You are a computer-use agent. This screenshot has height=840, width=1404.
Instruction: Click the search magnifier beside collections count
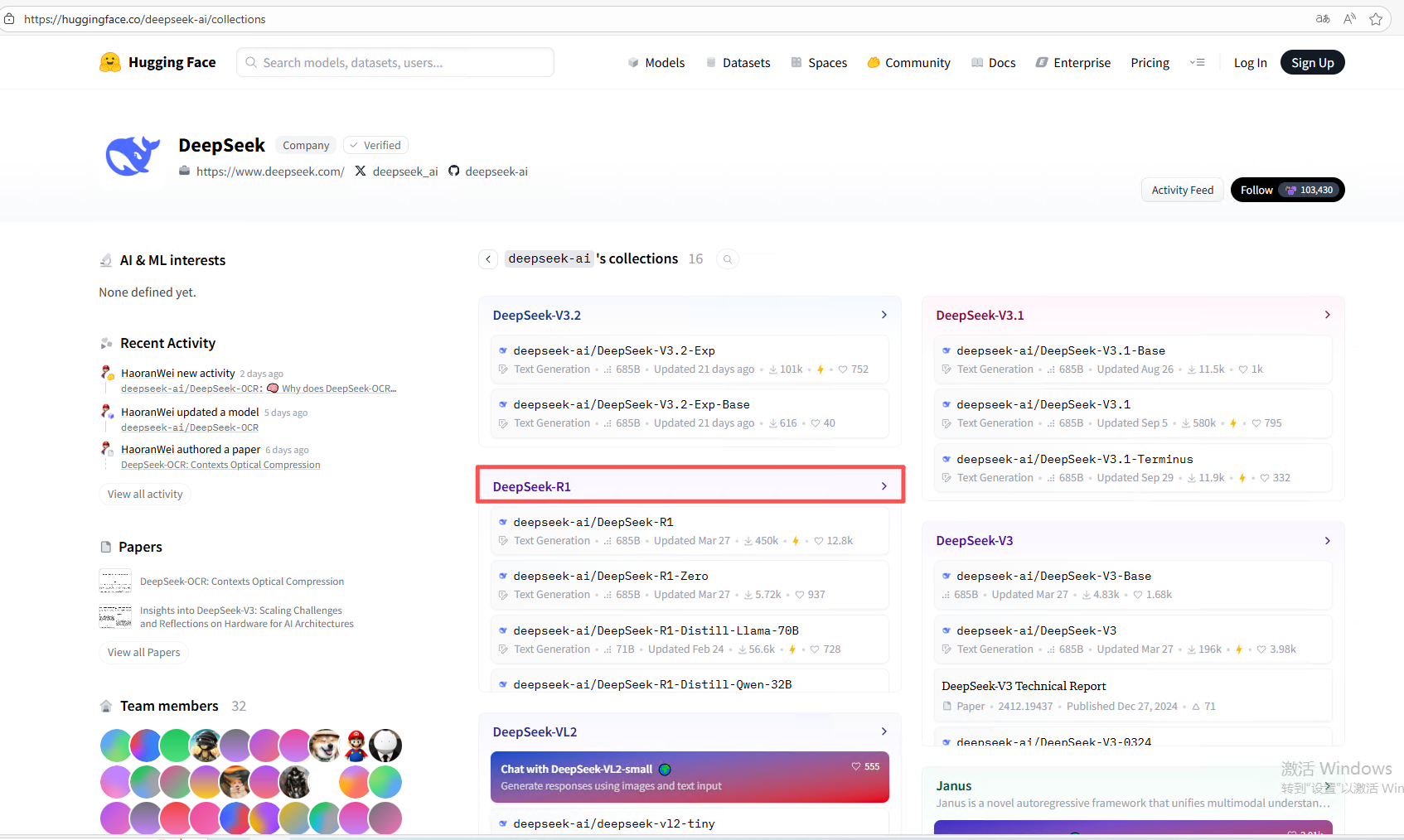728,259
